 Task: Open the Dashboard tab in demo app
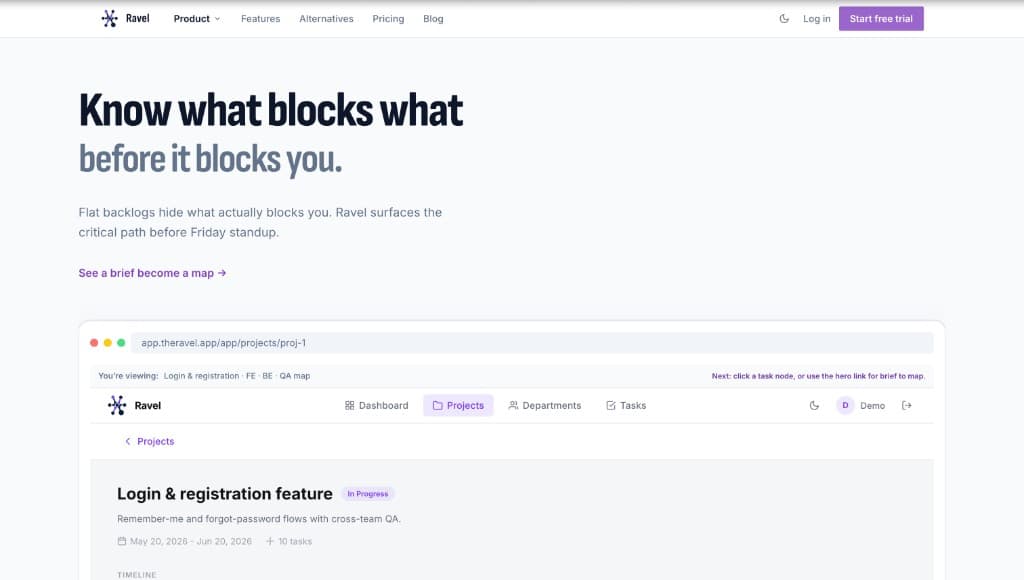click(376, 406)
